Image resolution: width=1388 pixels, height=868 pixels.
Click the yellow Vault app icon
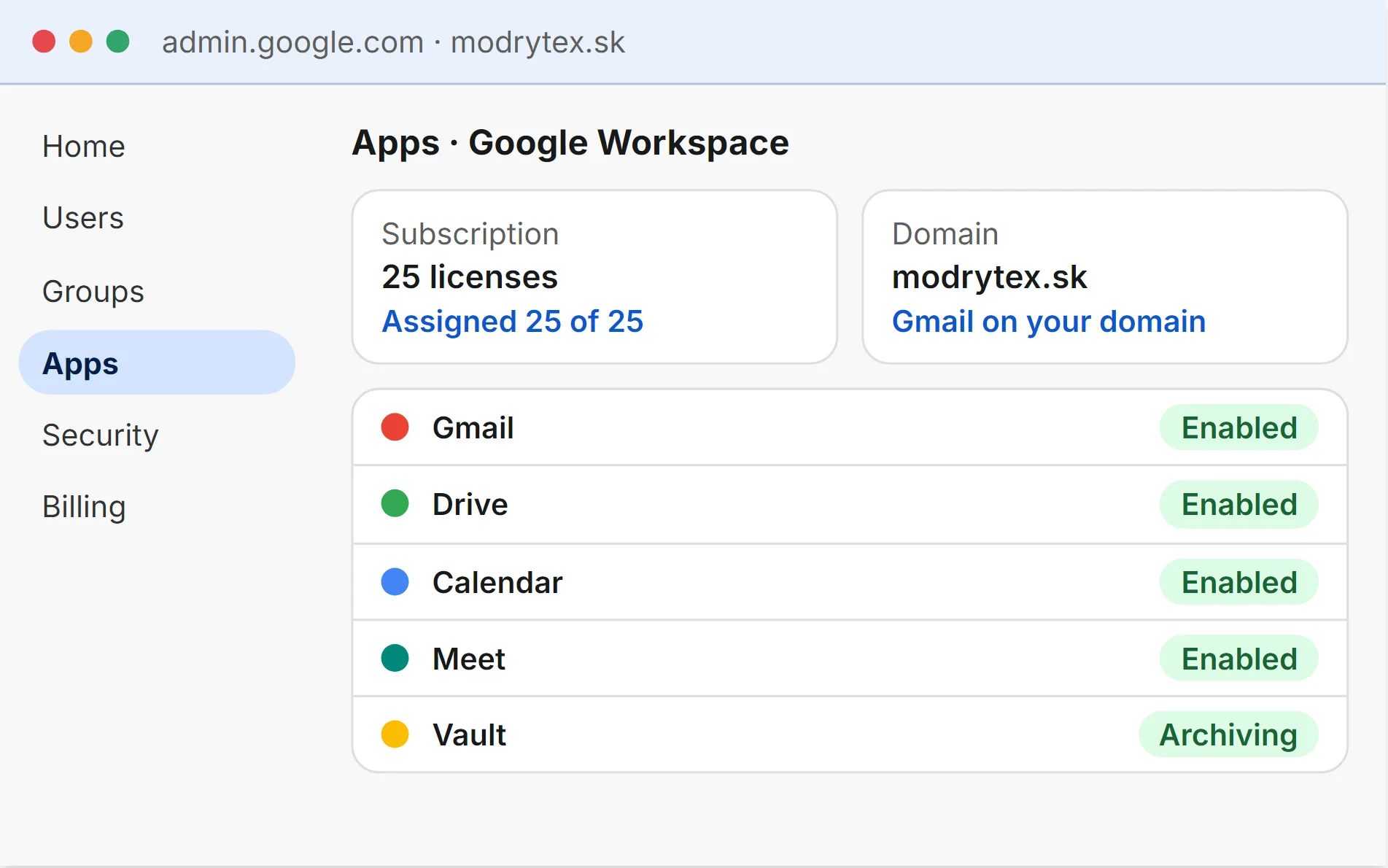395,734
